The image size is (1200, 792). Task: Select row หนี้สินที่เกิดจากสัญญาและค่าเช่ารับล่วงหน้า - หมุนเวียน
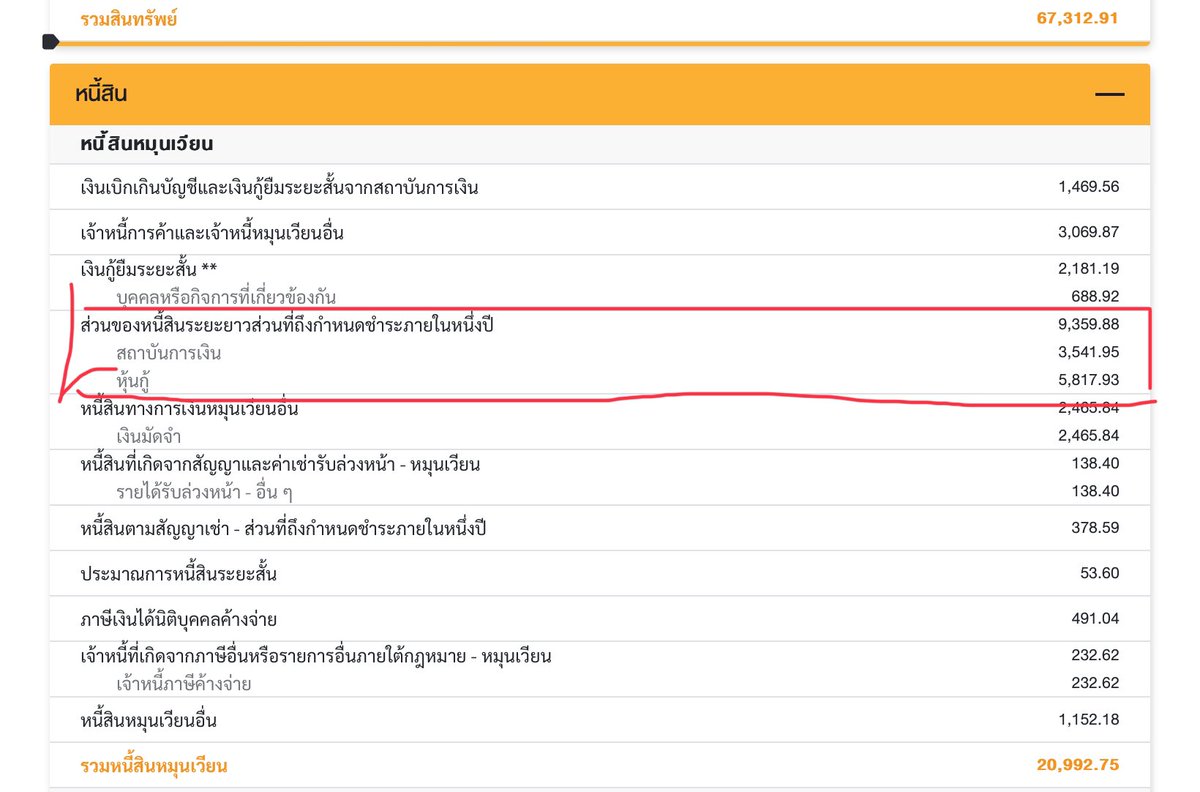[600, 464]
